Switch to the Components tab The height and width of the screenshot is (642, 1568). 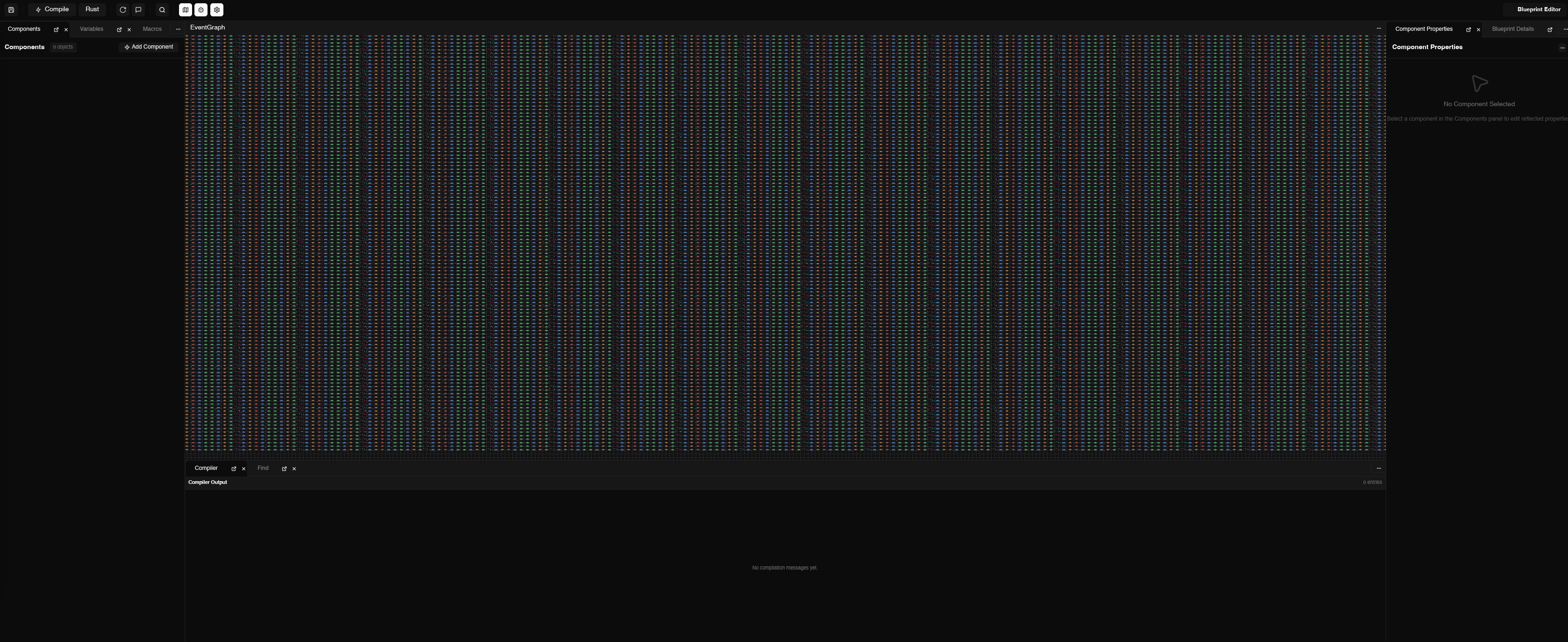(24, 29)
